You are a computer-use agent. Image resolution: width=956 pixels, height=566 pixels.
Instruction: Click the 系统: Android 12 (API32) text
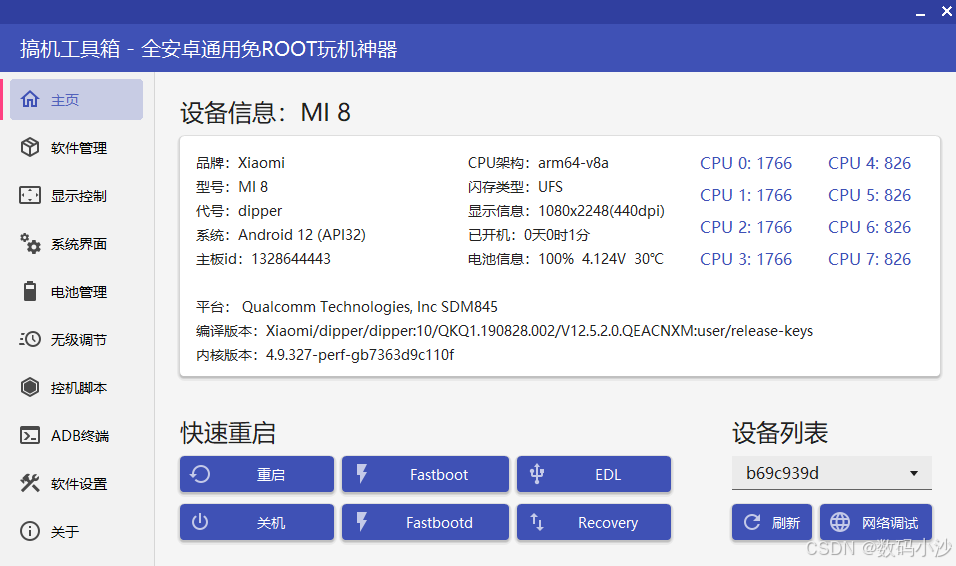coord(280,235)
